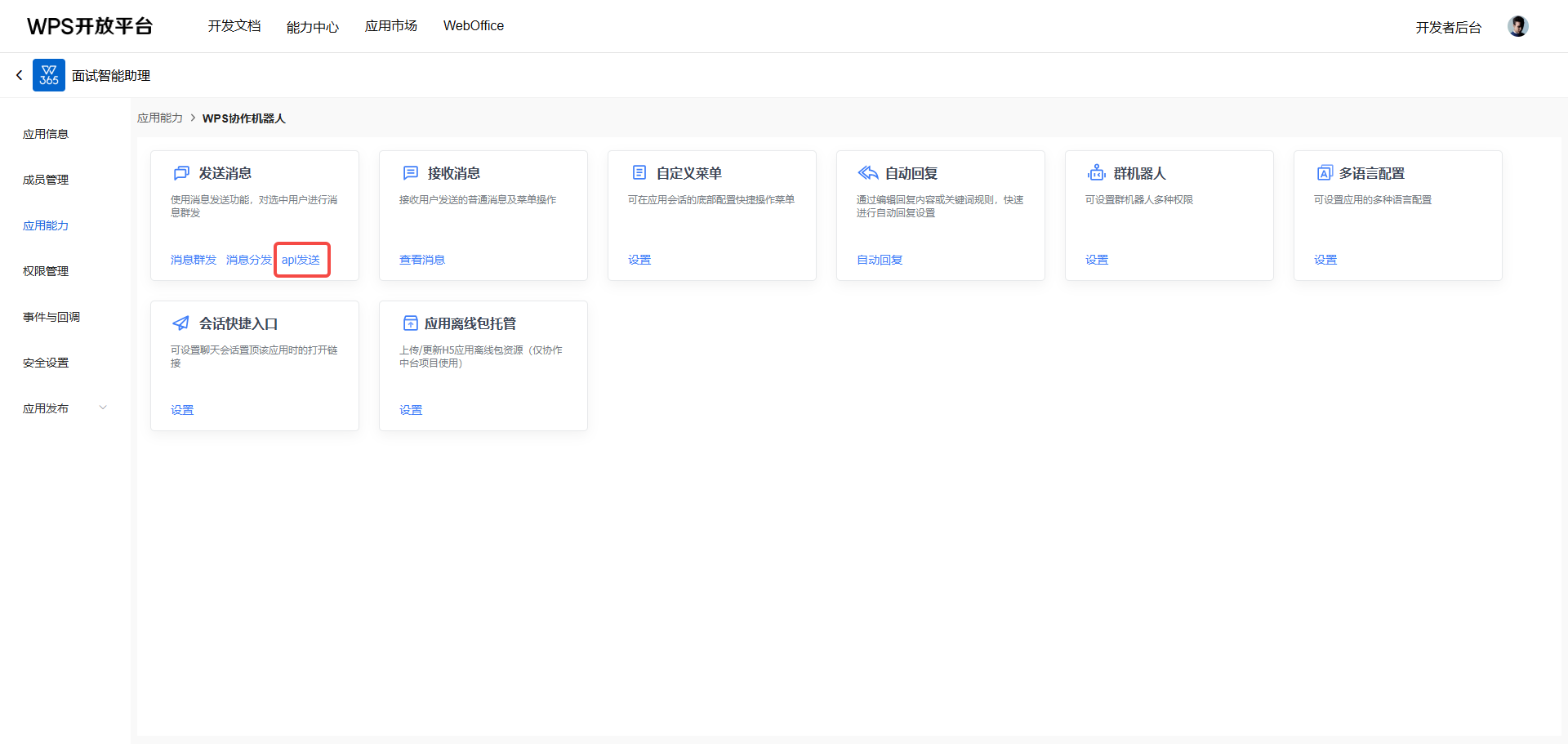Click the 会话快捷入口 card title
This screenshot has width=1568, height=744.
pyautogui.click(x=238, y=323)
